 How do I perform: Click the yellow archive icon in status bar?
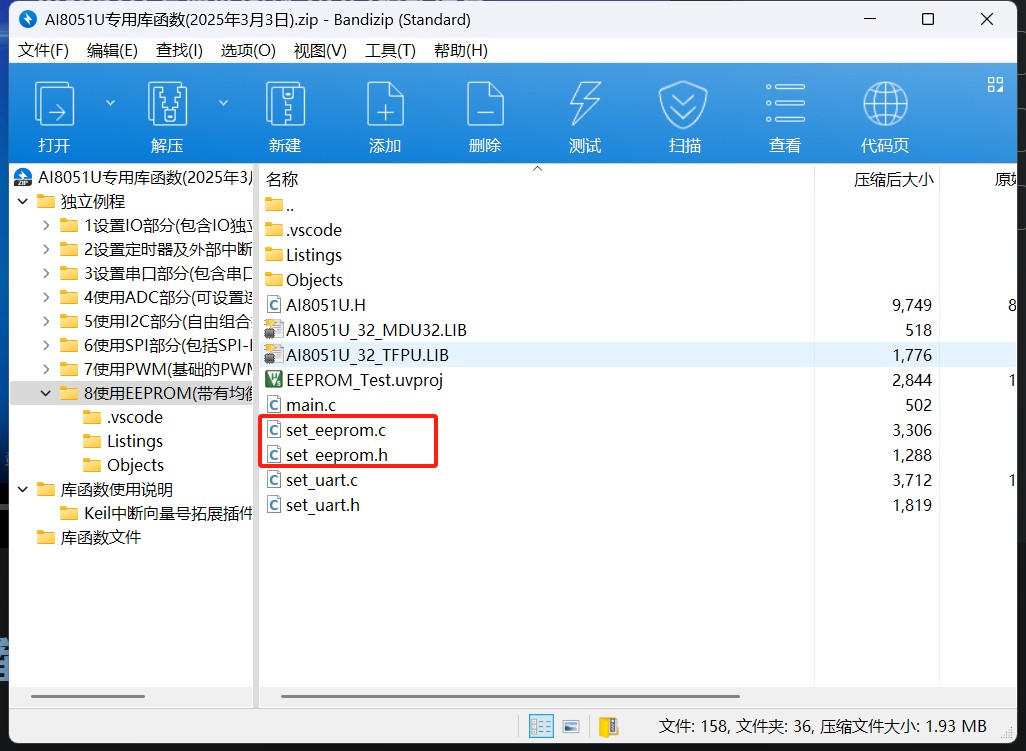point(609,726)
